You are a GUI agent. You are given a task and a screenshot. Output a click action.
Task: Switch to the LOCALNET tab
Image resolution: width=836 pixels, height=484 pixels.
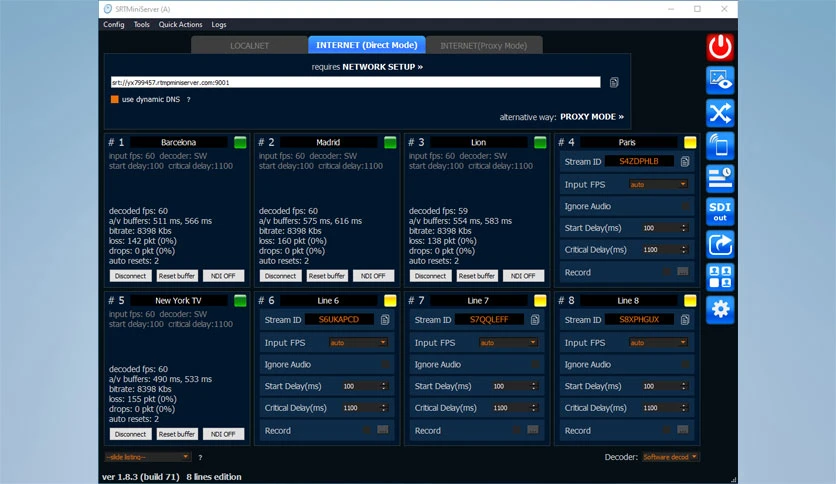click(249, 45)
